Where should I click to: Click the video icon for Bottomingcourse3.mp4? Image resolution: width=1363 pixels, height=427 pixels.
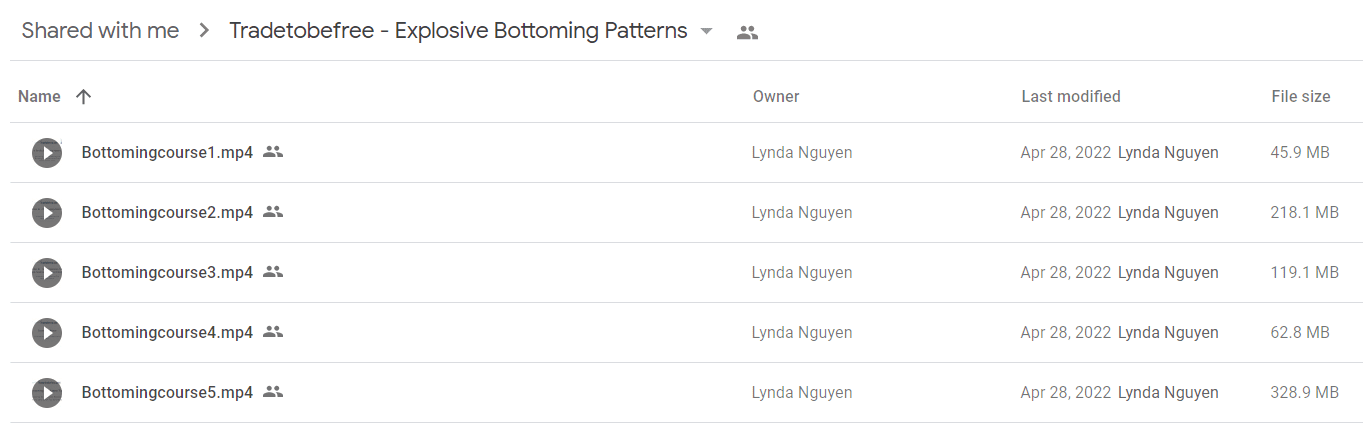(x=47, y=273)
